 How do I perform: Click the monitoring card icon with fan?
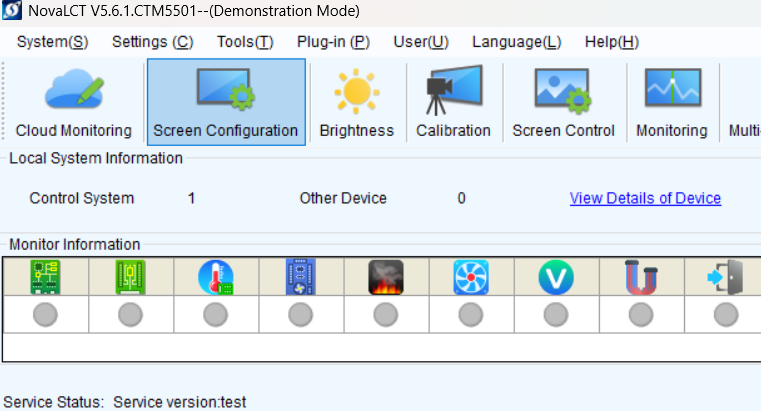tap(300, 277)
